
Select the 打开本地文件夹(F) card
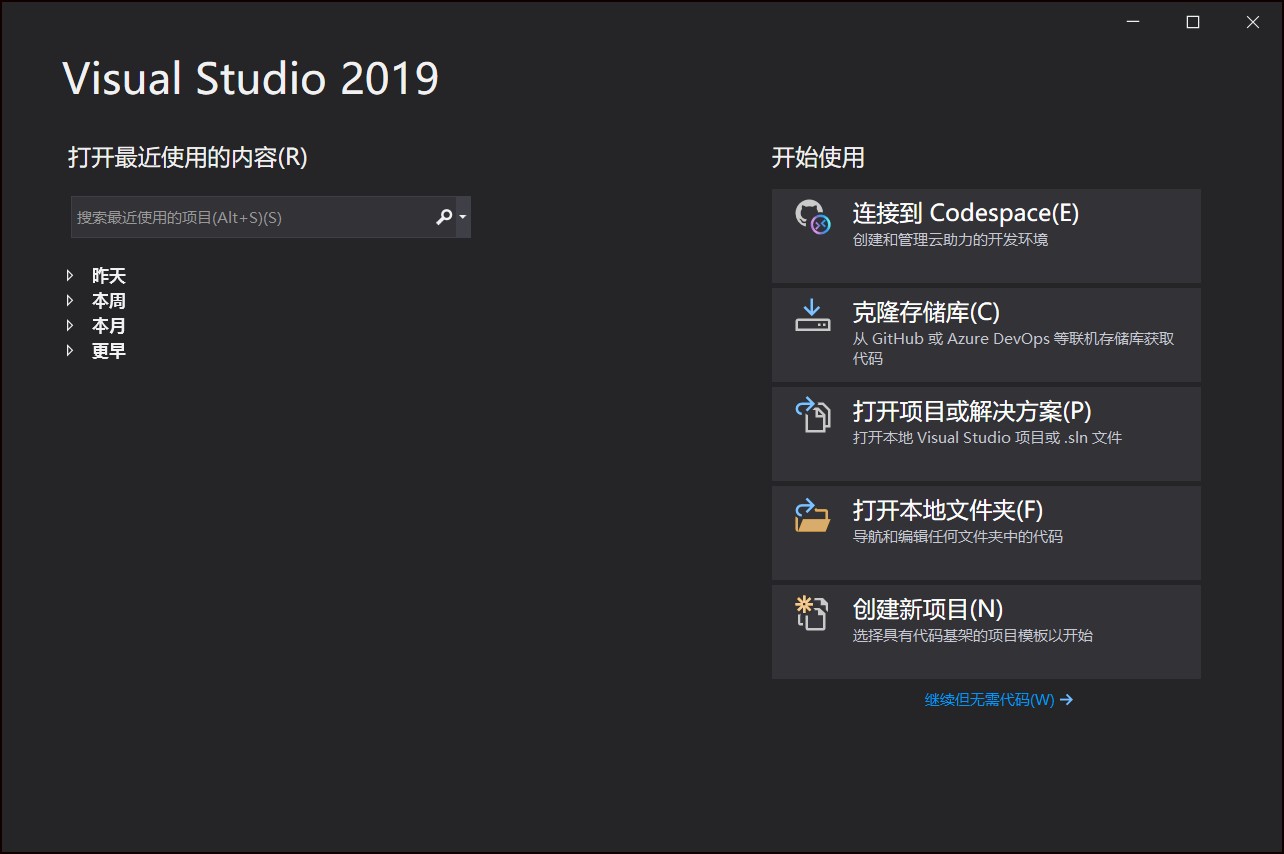(985, 531)
